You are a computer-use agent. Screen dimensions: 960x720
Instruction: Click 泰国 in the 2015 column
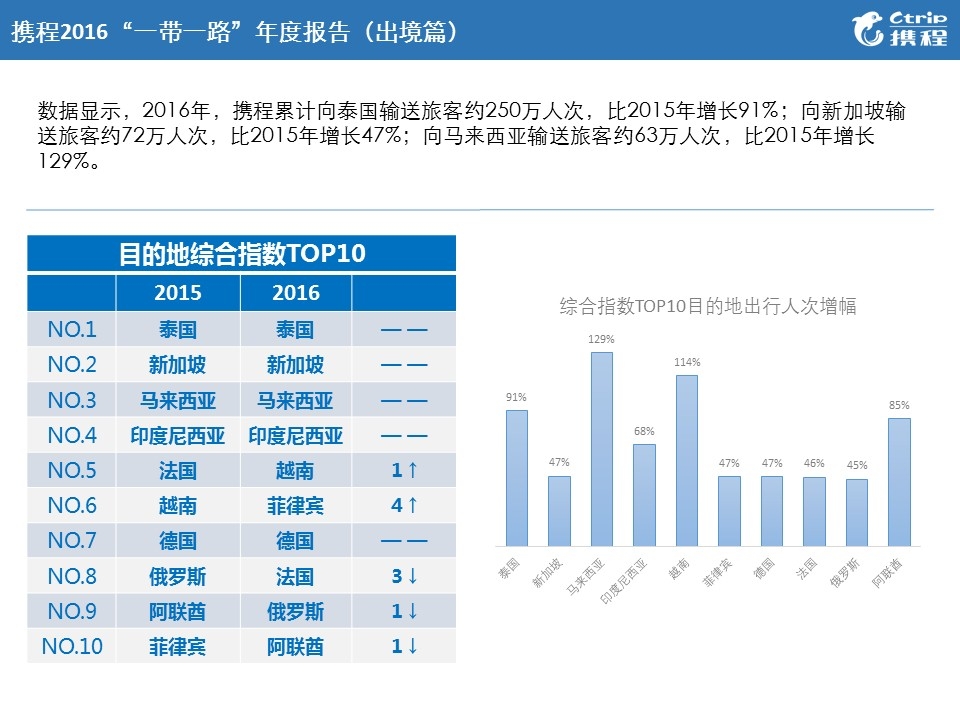[178, 330]
